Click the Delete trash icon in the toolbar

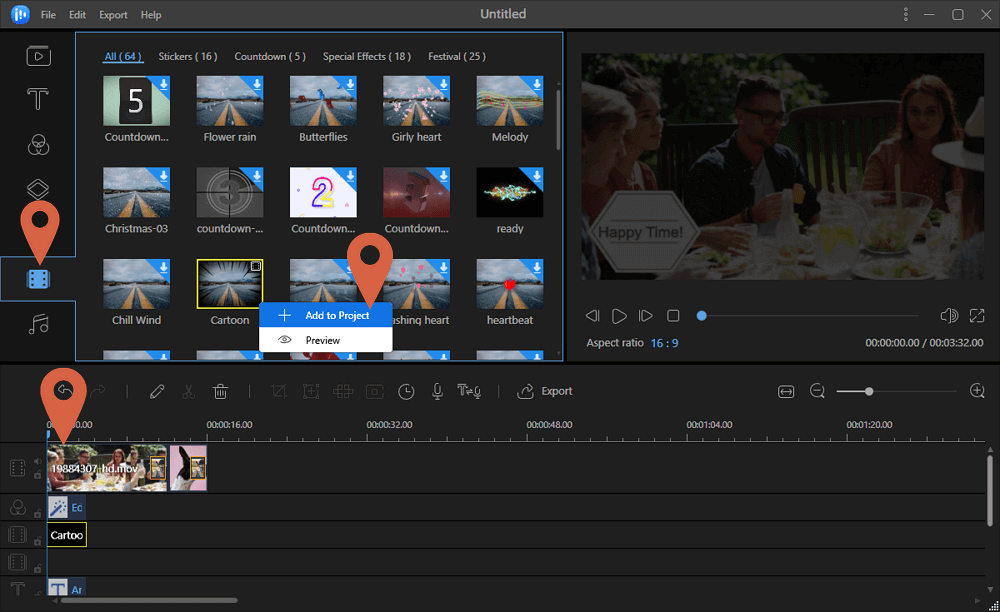point(220,391)
